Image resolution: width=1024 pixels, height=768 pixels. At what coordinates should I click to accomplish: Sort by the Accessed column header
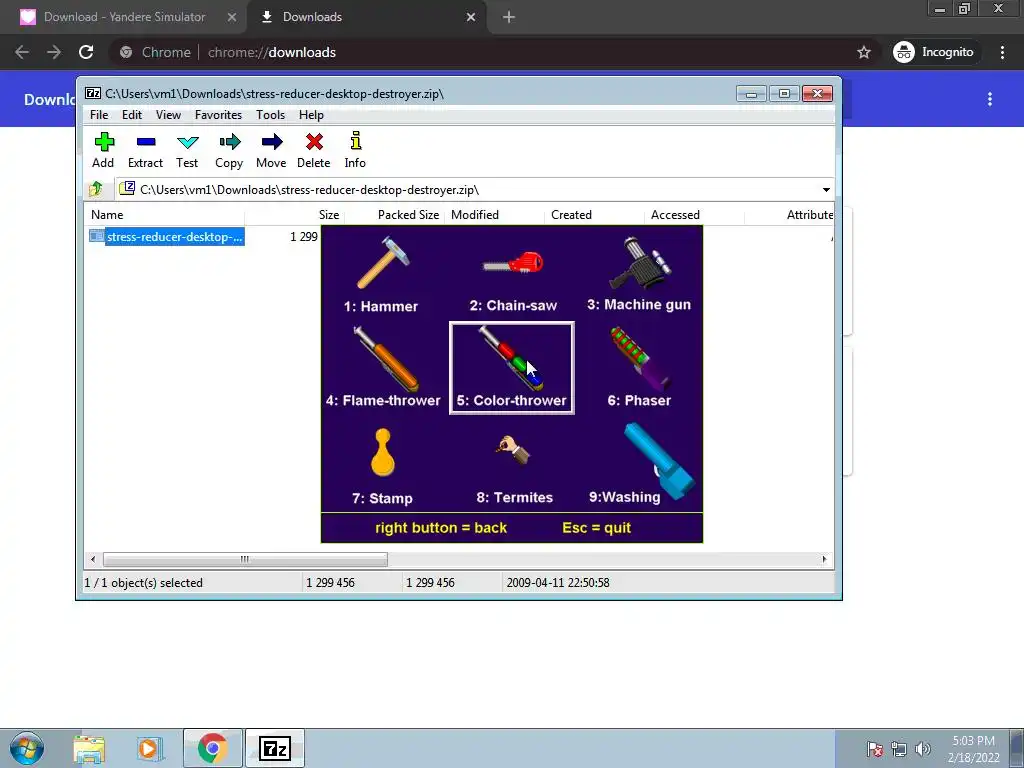(x=694, y=215)
